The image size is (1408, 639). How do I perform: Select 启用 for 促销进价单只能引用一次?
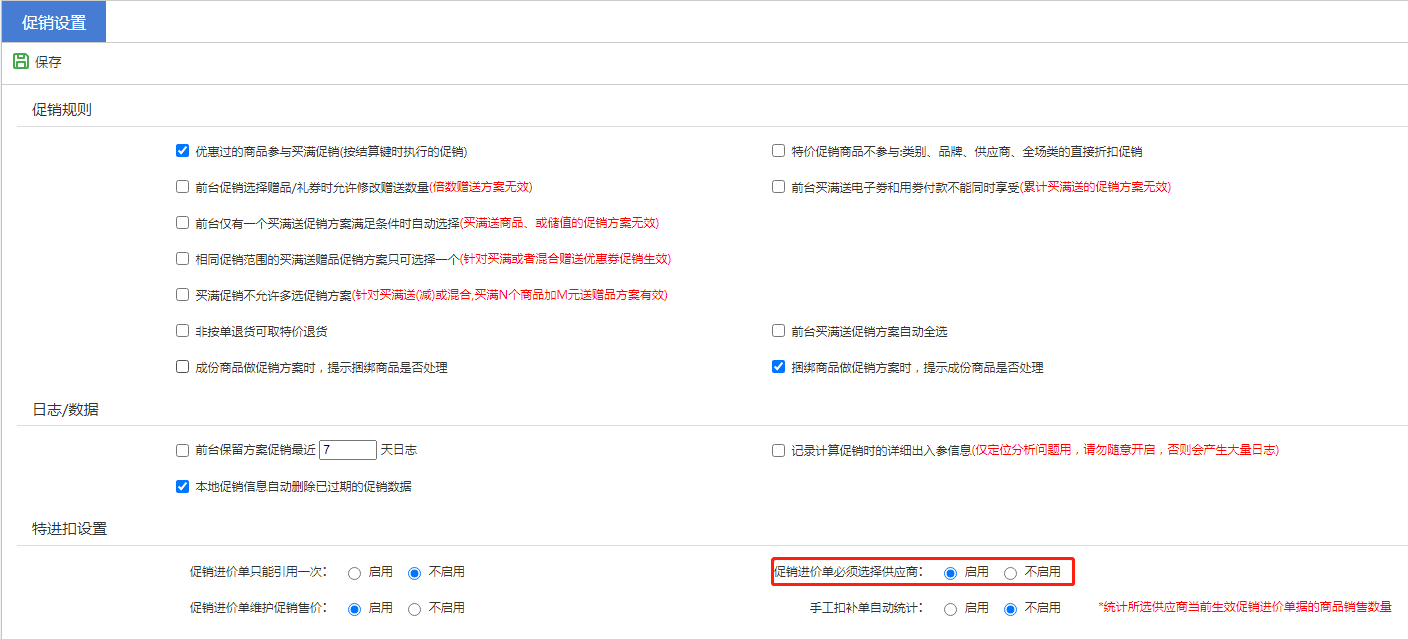[354, 573]
